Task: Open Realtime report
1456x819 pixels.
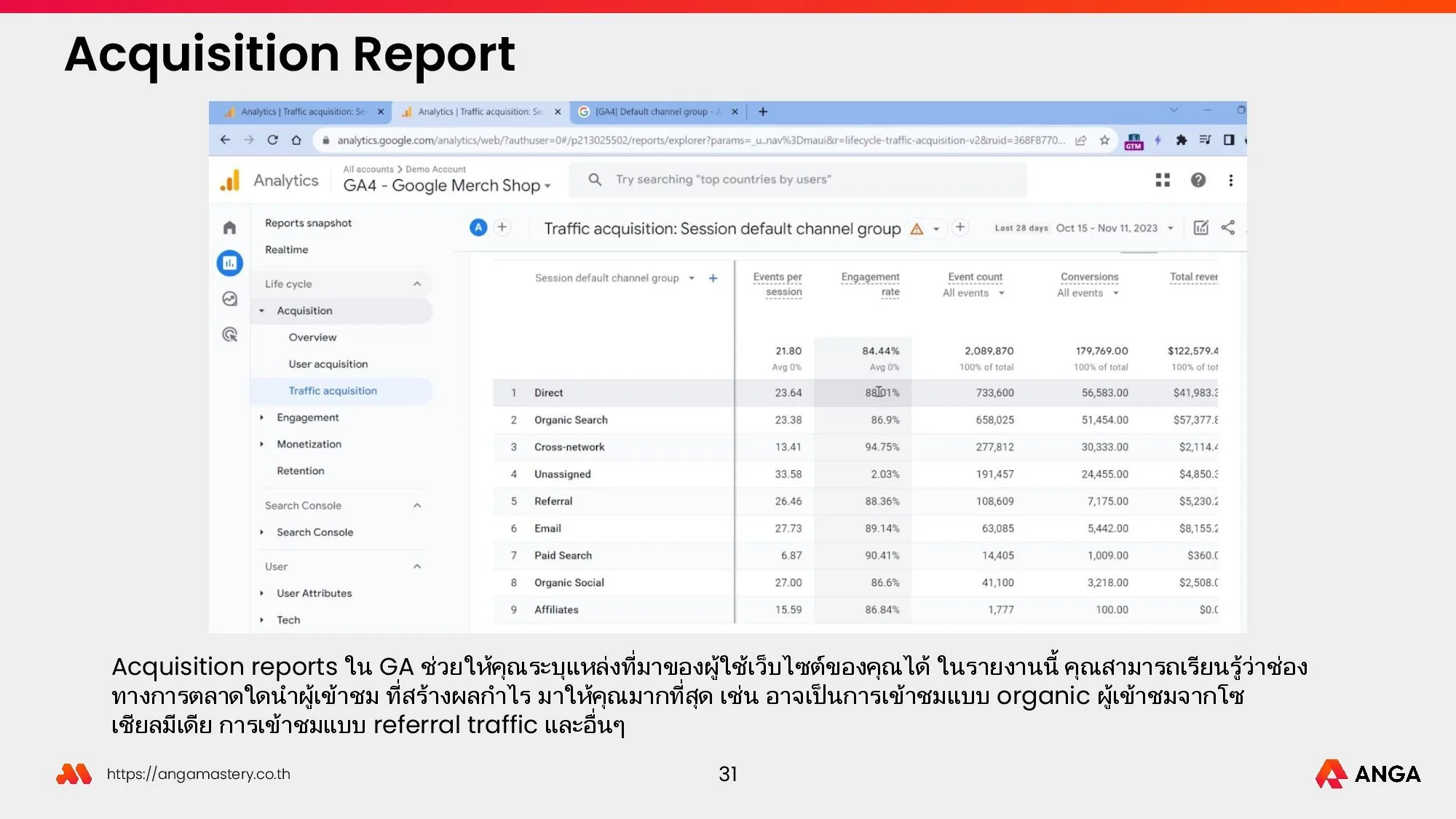Action: (286, 250)
